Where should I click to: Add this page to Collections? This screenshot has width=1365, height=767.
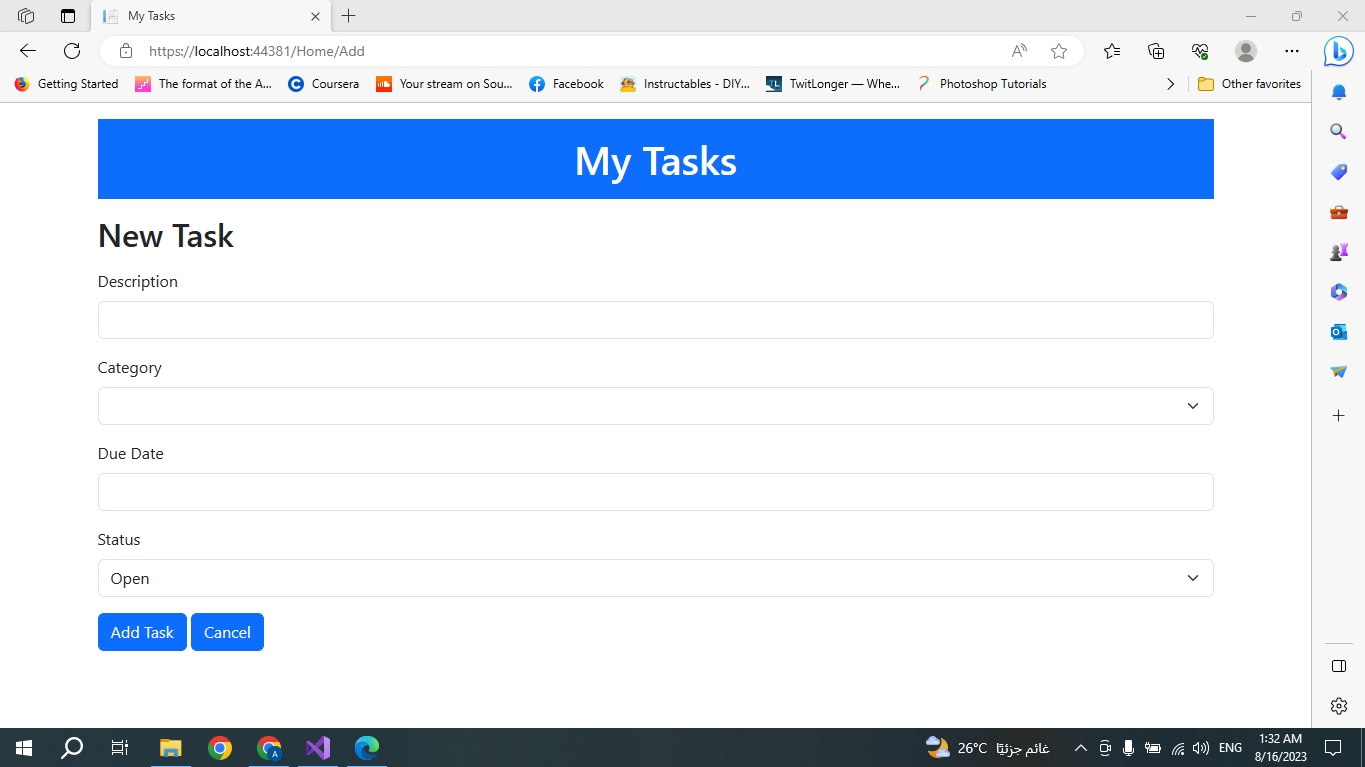coord(1155,51)
